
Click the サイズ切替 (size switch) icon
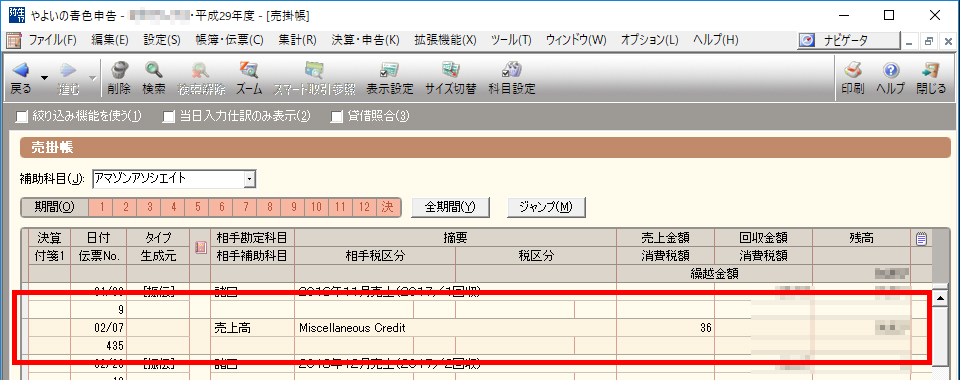[x=451, y=71]
